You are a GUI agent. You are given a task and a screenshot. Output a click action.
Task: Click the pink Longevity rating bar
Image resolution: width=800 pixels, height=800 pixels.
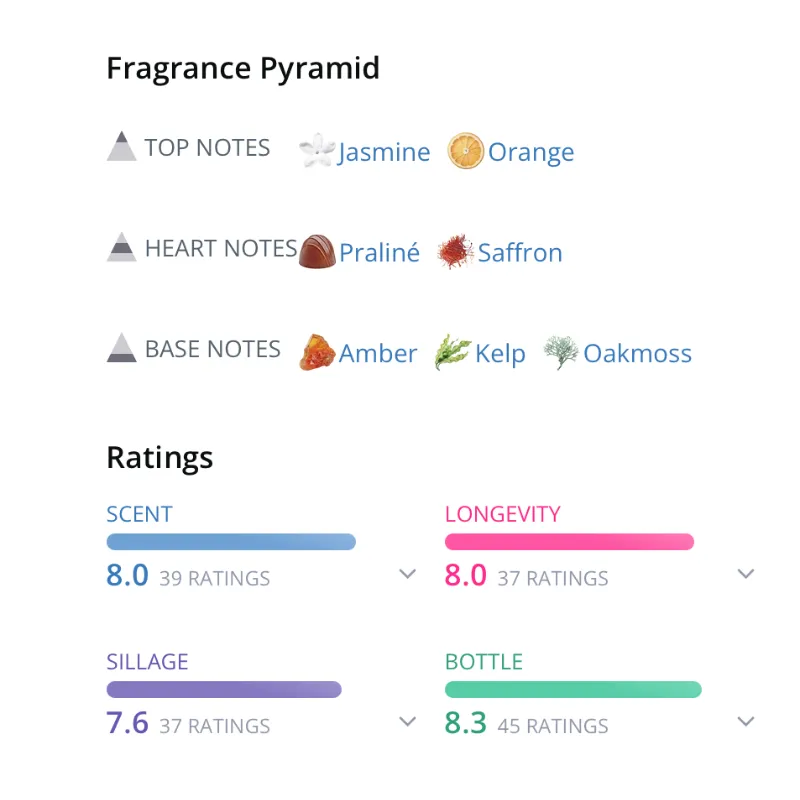click(569, 542)
